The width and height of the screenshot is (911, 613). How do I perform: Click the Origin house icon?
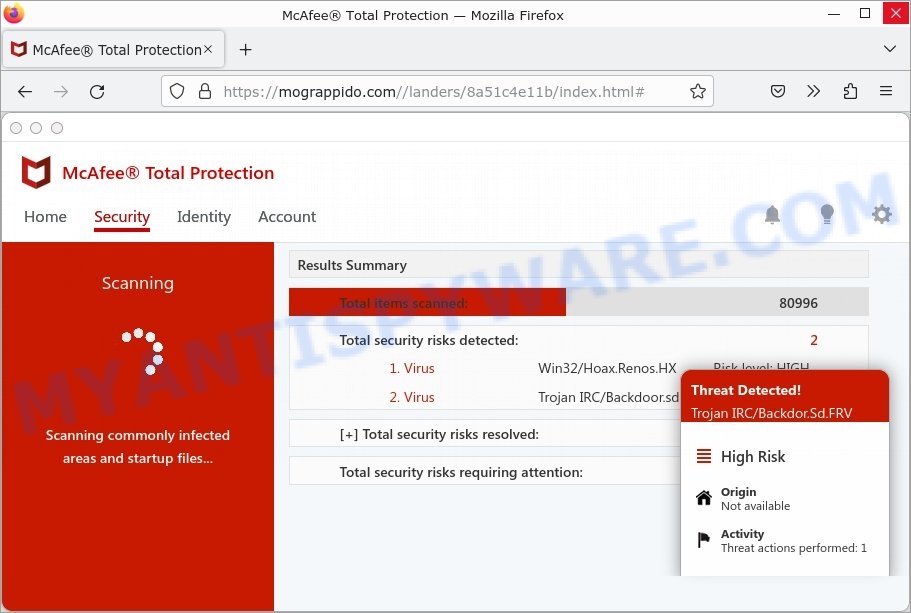pyautogui.click(x=704, y=498)
